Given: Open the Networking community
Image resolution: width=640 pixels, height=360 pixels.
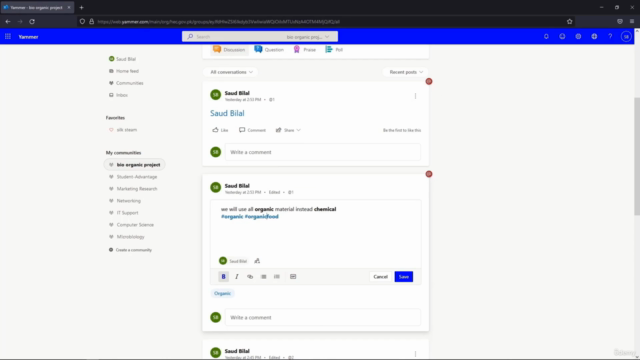Looking at the screenshot, I should [x=129, y=201].
